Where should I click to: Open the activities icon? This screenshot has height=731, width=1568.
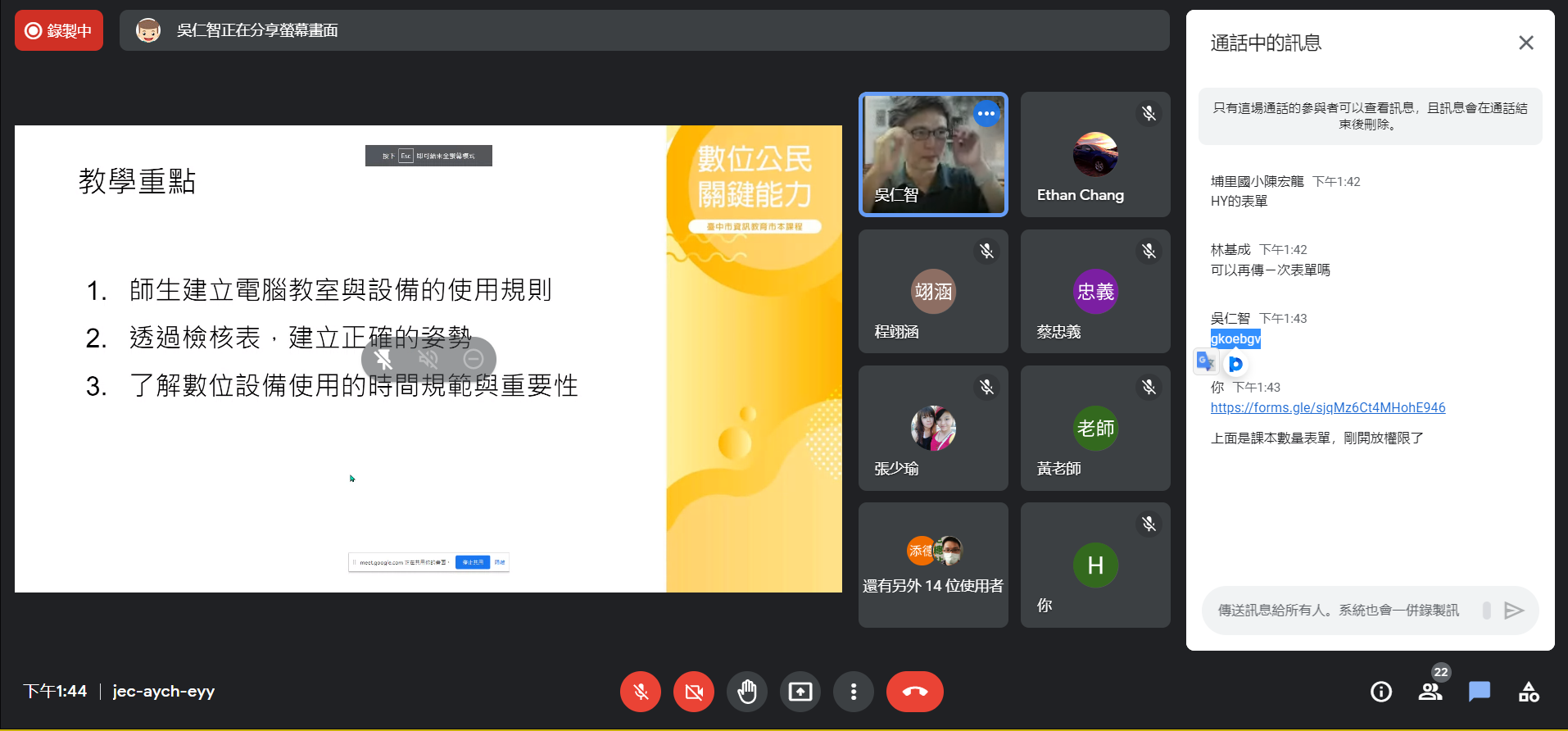coord(1529,692)
